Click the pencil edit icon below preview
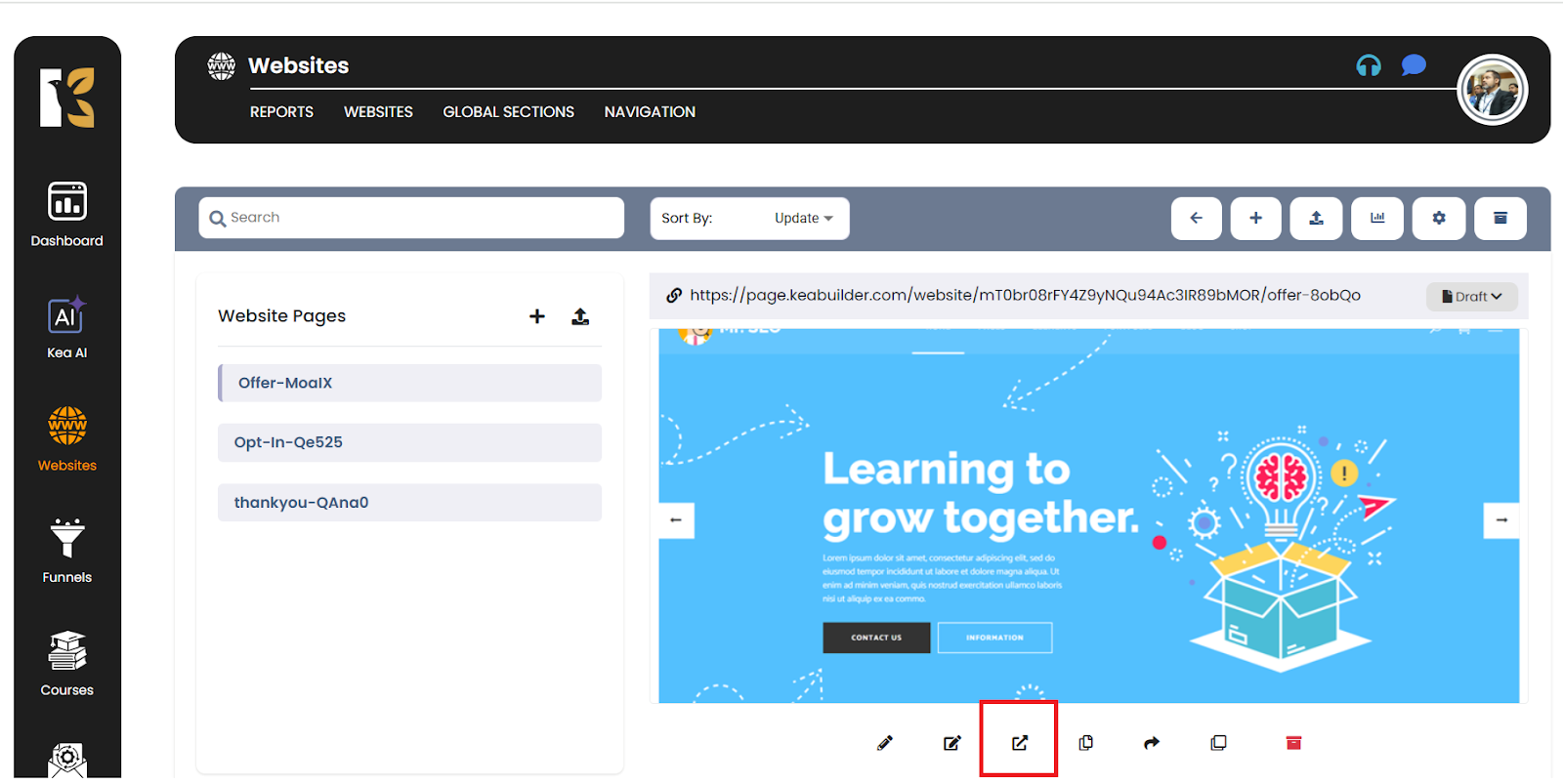The width and height of the screenshot is (1563, 784). [x=885, y=743]
